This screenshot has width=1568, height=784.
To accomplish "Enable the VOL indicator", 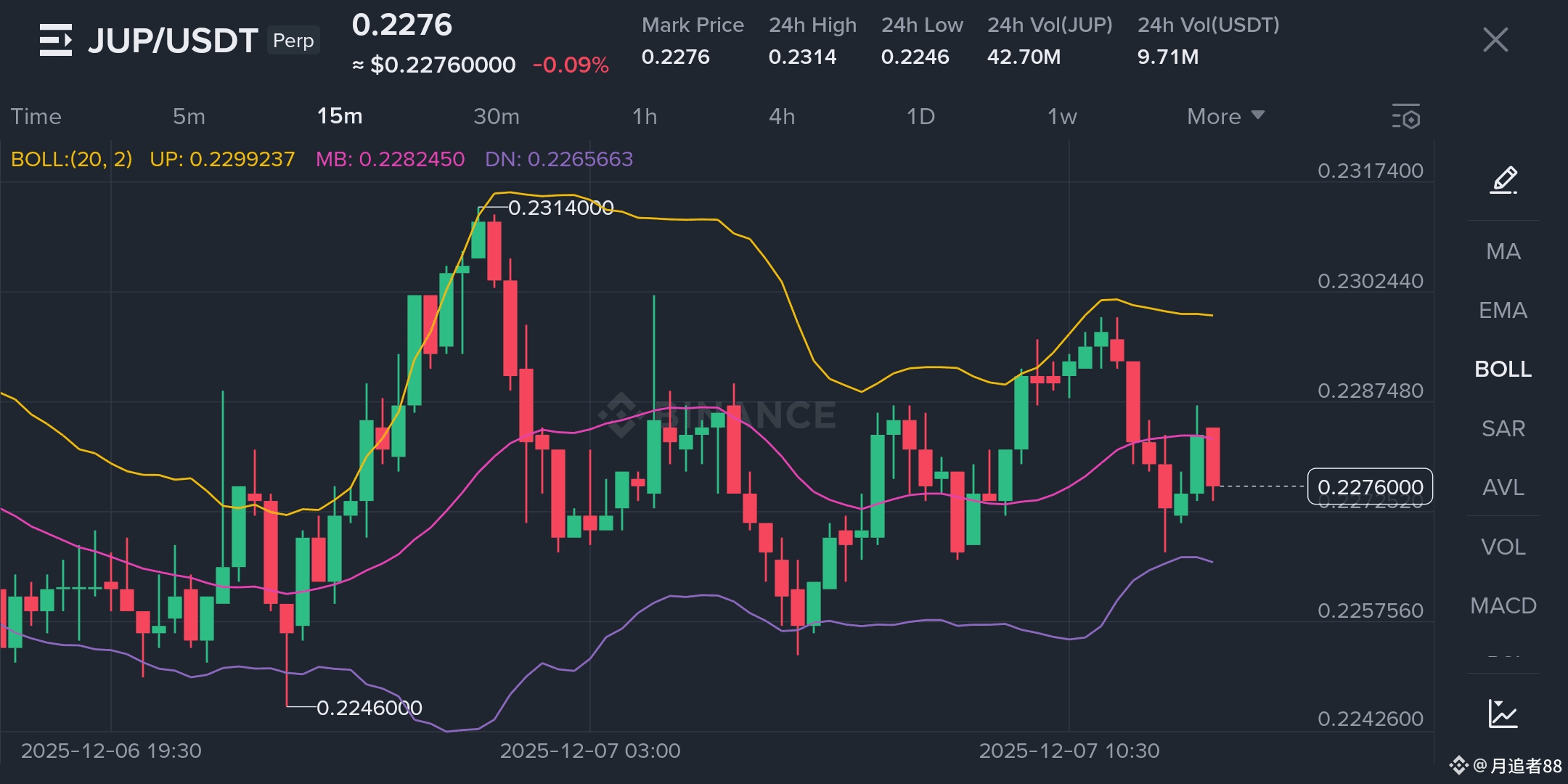I will [x=1503, y=547].
